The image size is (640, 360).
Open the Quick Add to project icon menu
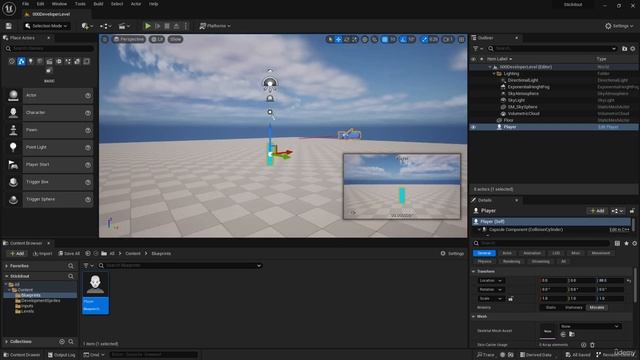pos(87,26)
